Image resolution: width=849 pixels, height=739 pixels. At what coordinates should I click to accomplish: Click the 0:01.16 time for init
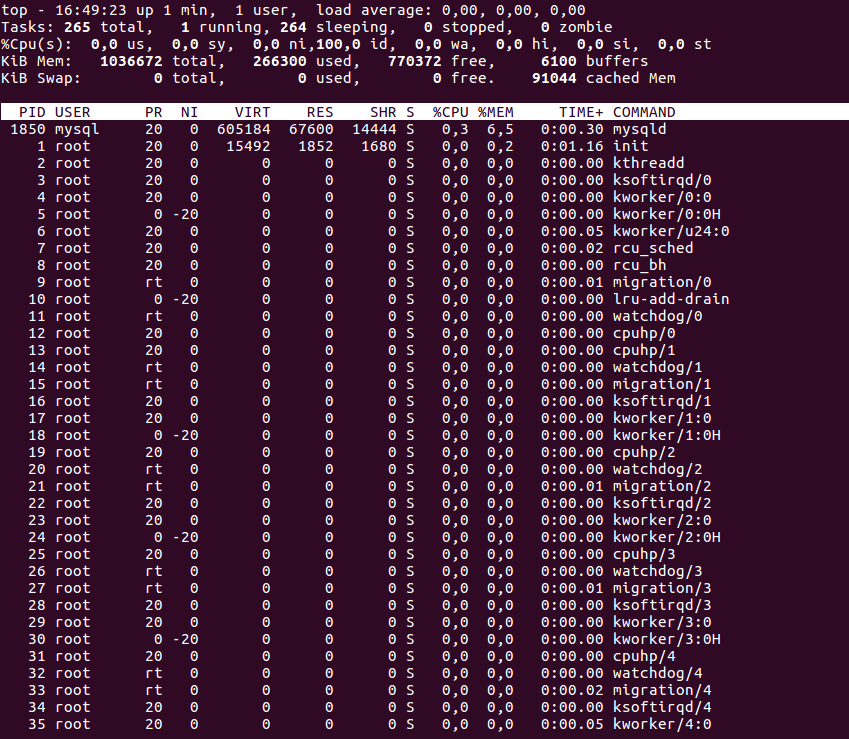[572, 146]
